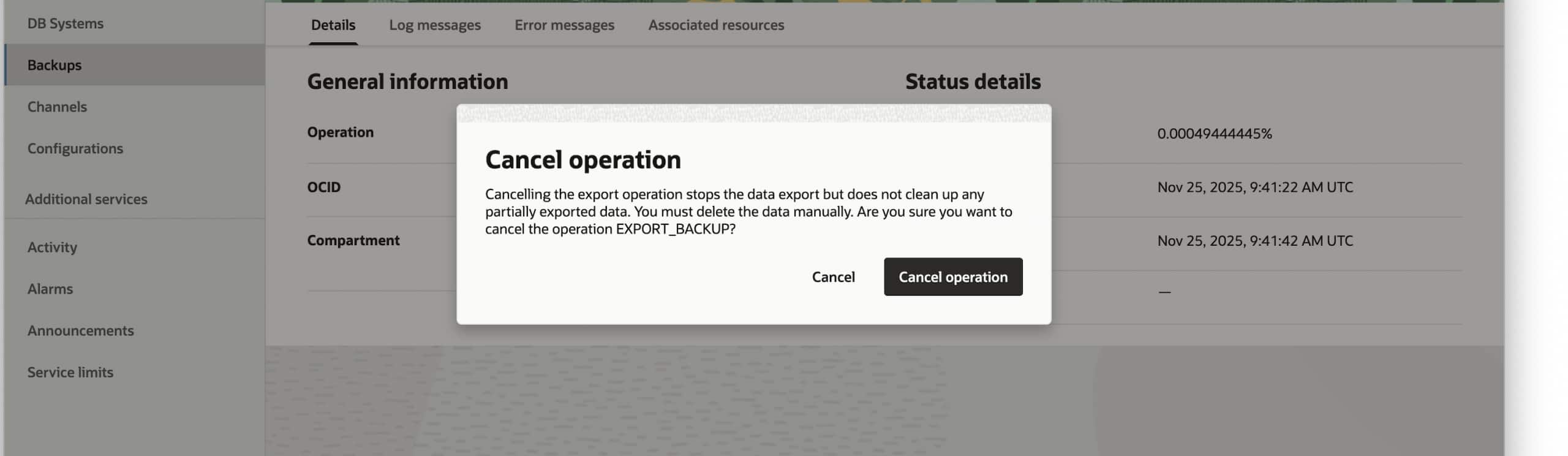This screenshot has height=456, width=1568.
Task: Select the Associated resources tab
Action: pyautogui.click(x=715, y=25)
